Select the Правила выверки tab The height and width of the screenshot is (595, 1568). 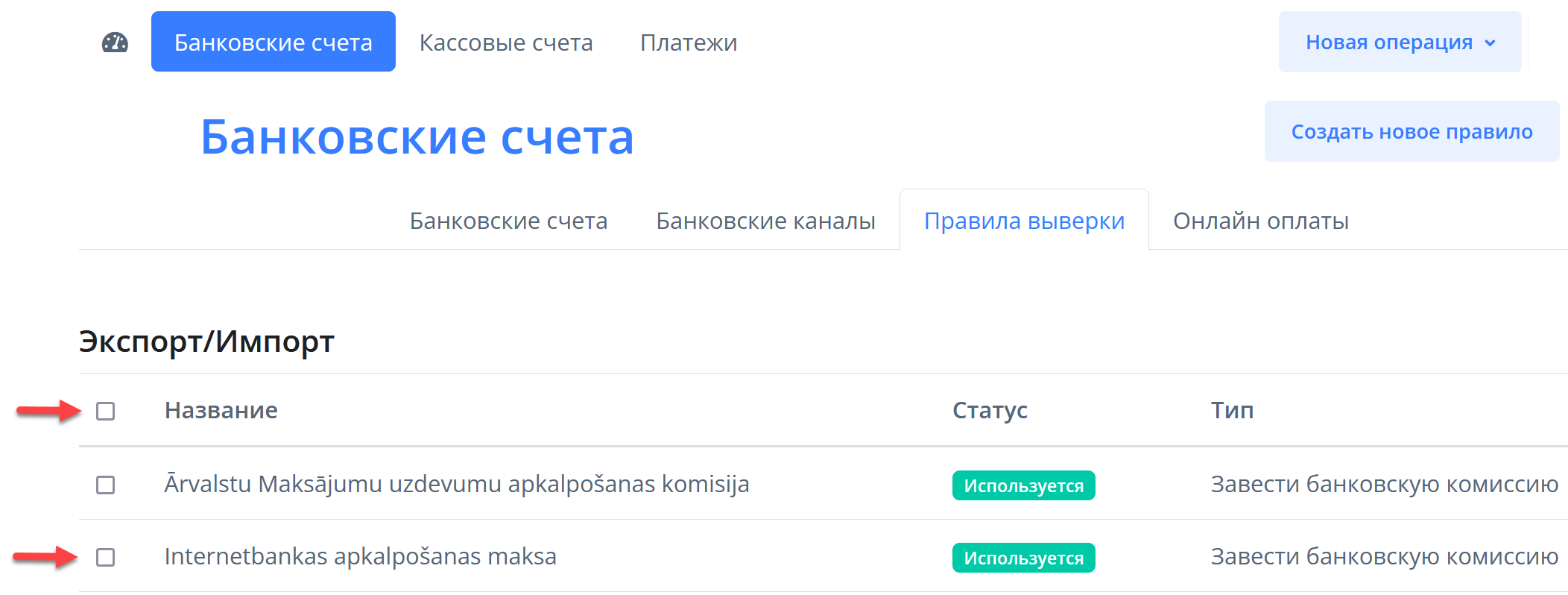(x=1023, y=221)
